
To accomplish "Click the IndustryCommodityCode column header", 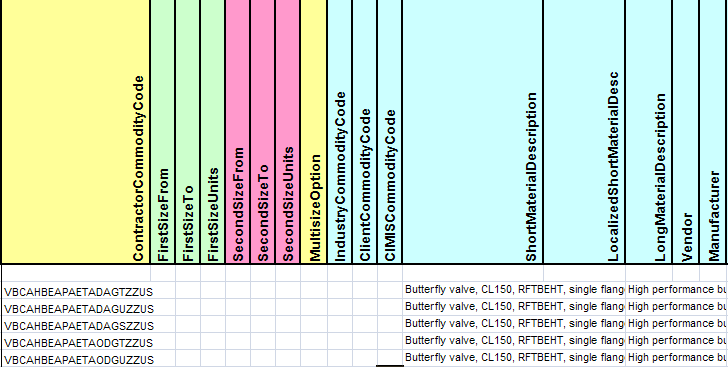I will [340, 132].
